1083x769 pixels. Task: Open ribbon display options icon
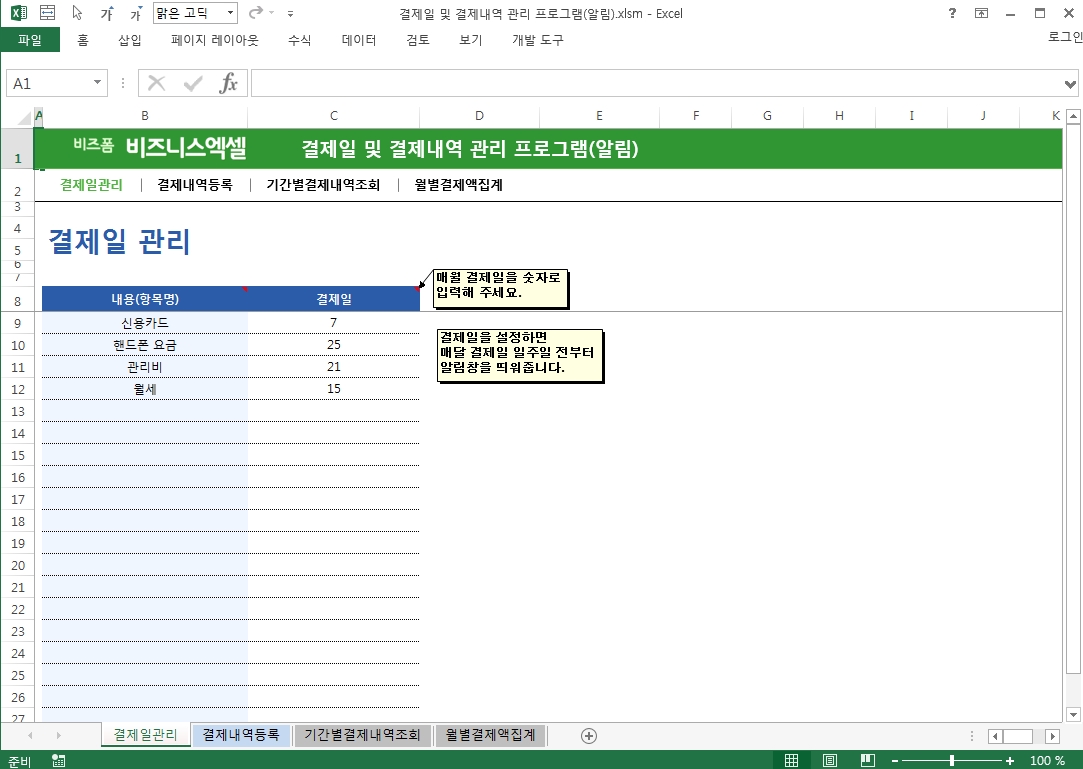click(981, 12)
